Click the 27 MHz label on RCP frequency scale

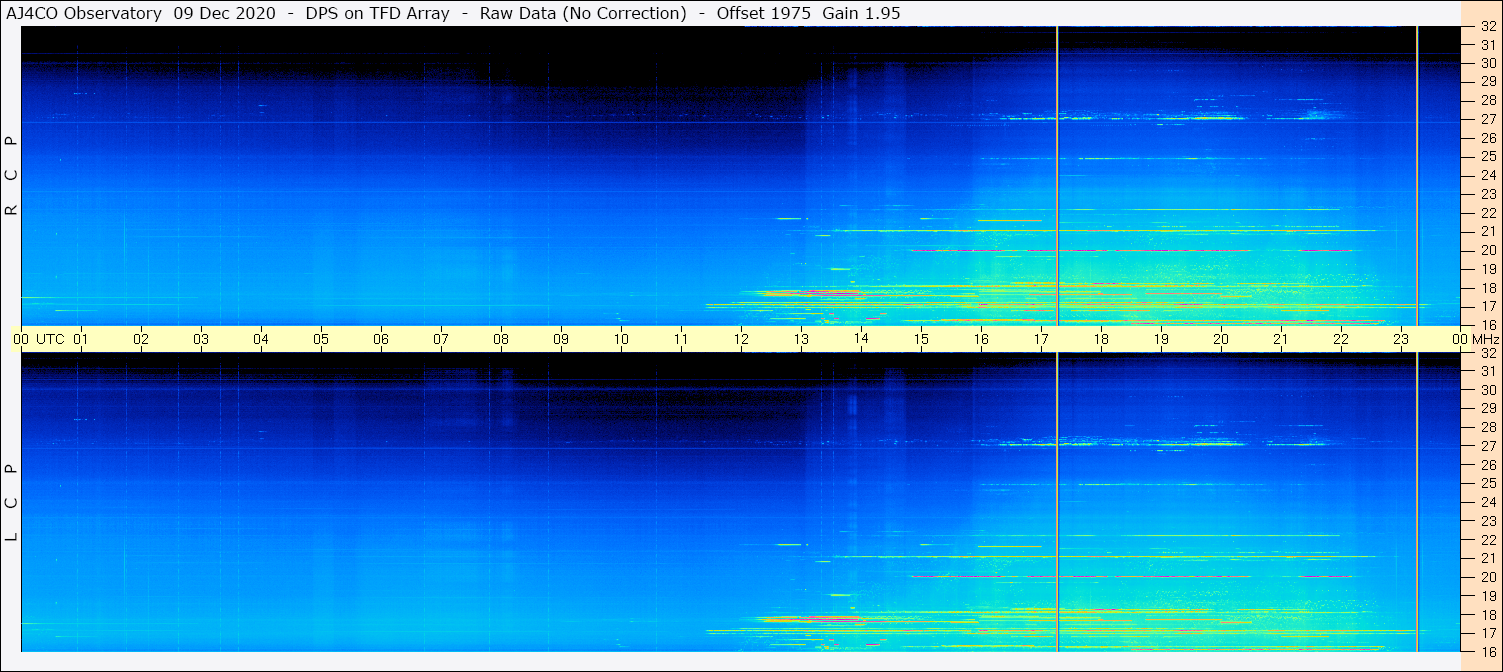pyautogui.click(x=1487, y=119)
